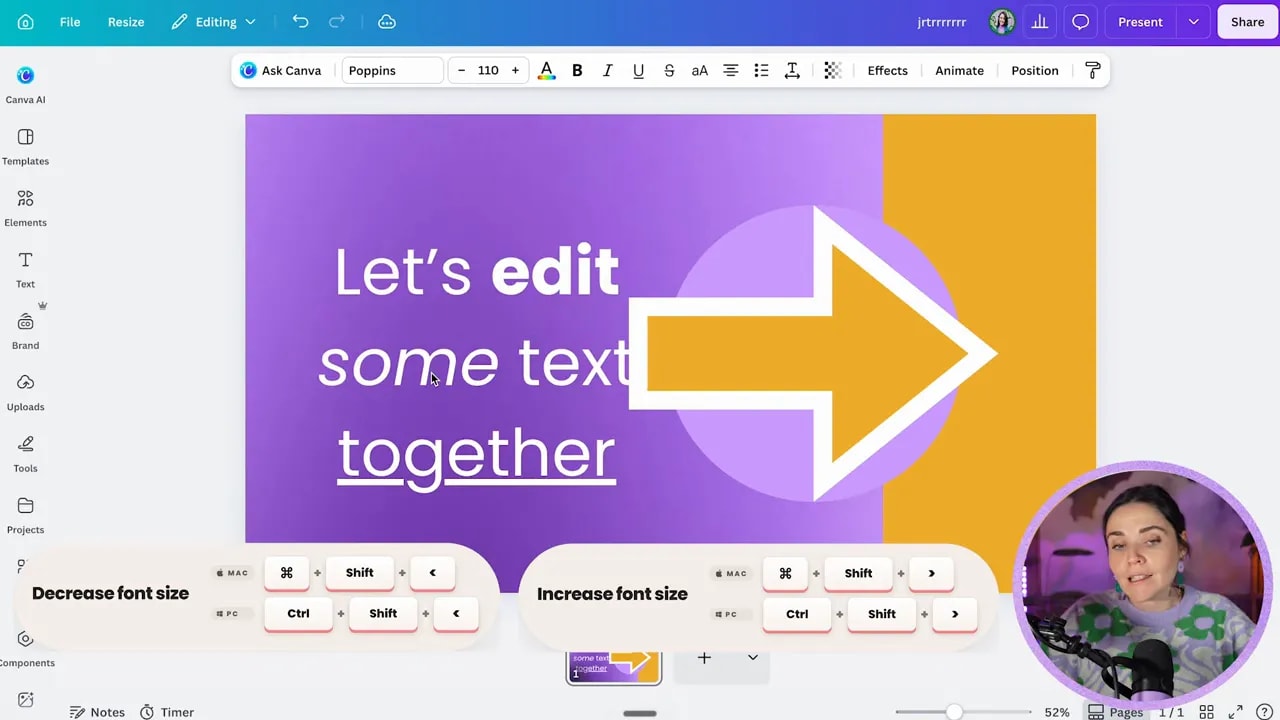Select the 'Let's edit' text line
The height and width of the screenshot is (720, 1280).
click(x=477, y=271)
